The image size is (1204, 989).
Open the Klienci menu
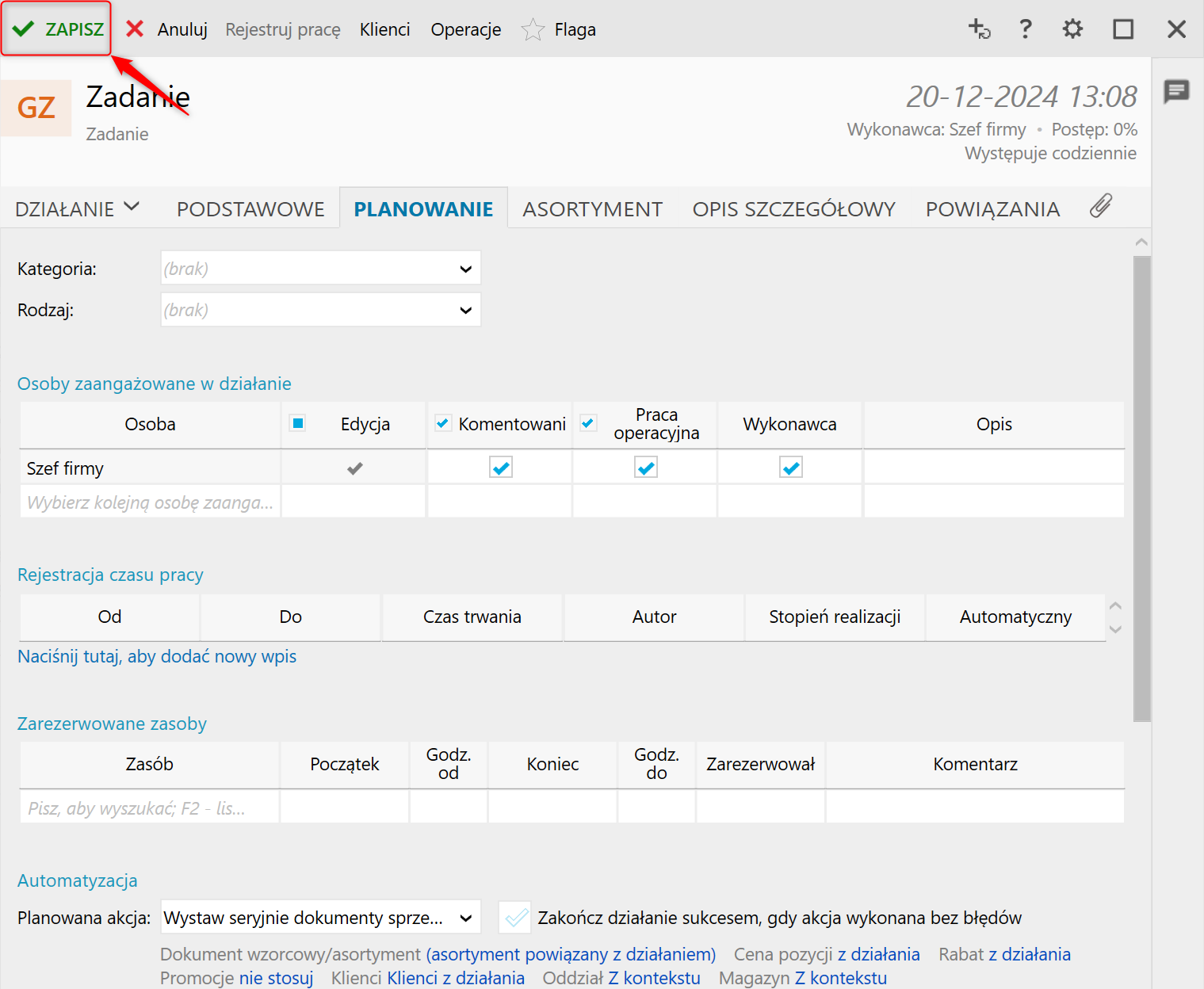[x=385, y=29]
